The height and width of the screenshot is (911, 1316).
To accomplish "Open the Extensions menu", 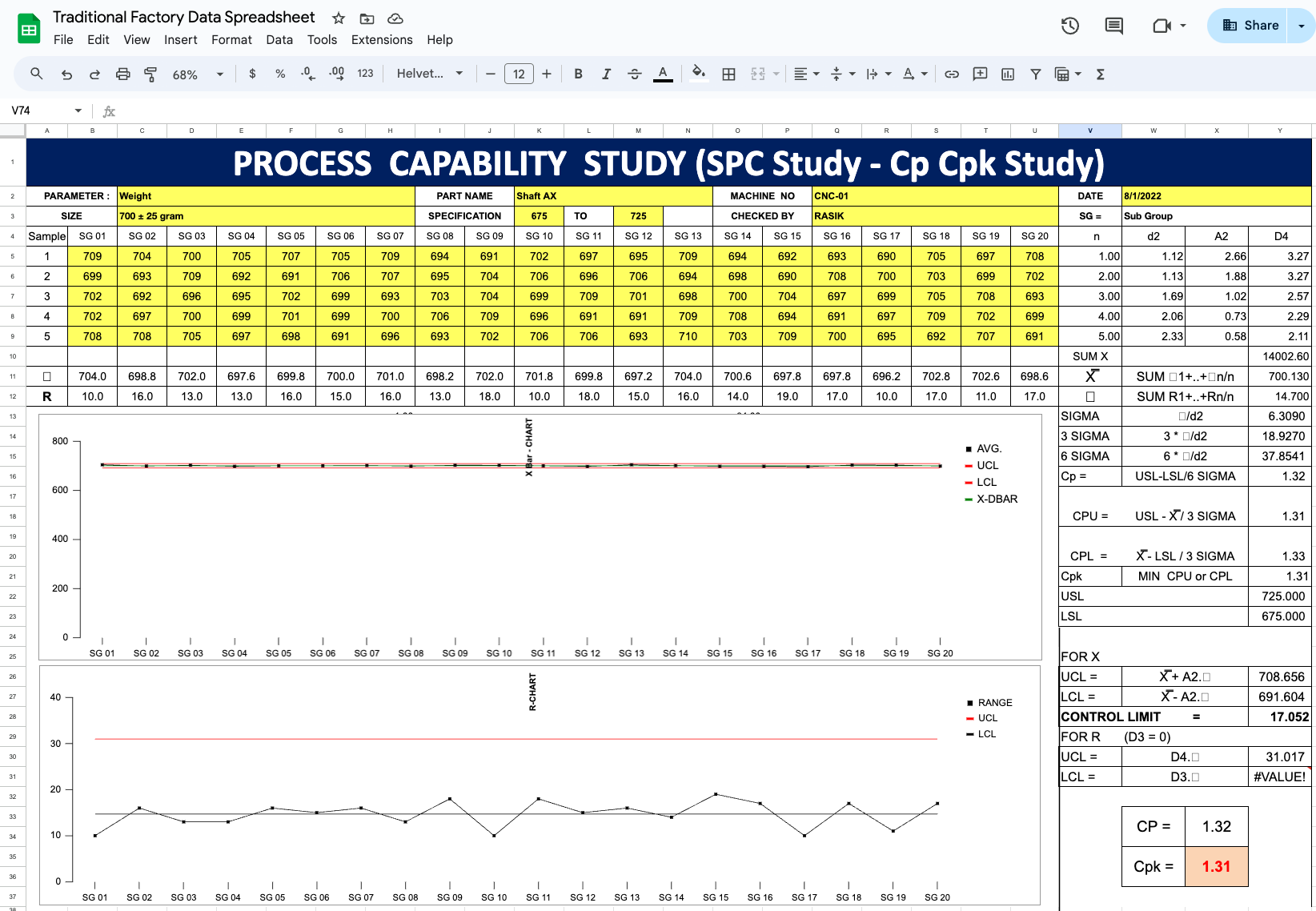I will tap(382, 40).
